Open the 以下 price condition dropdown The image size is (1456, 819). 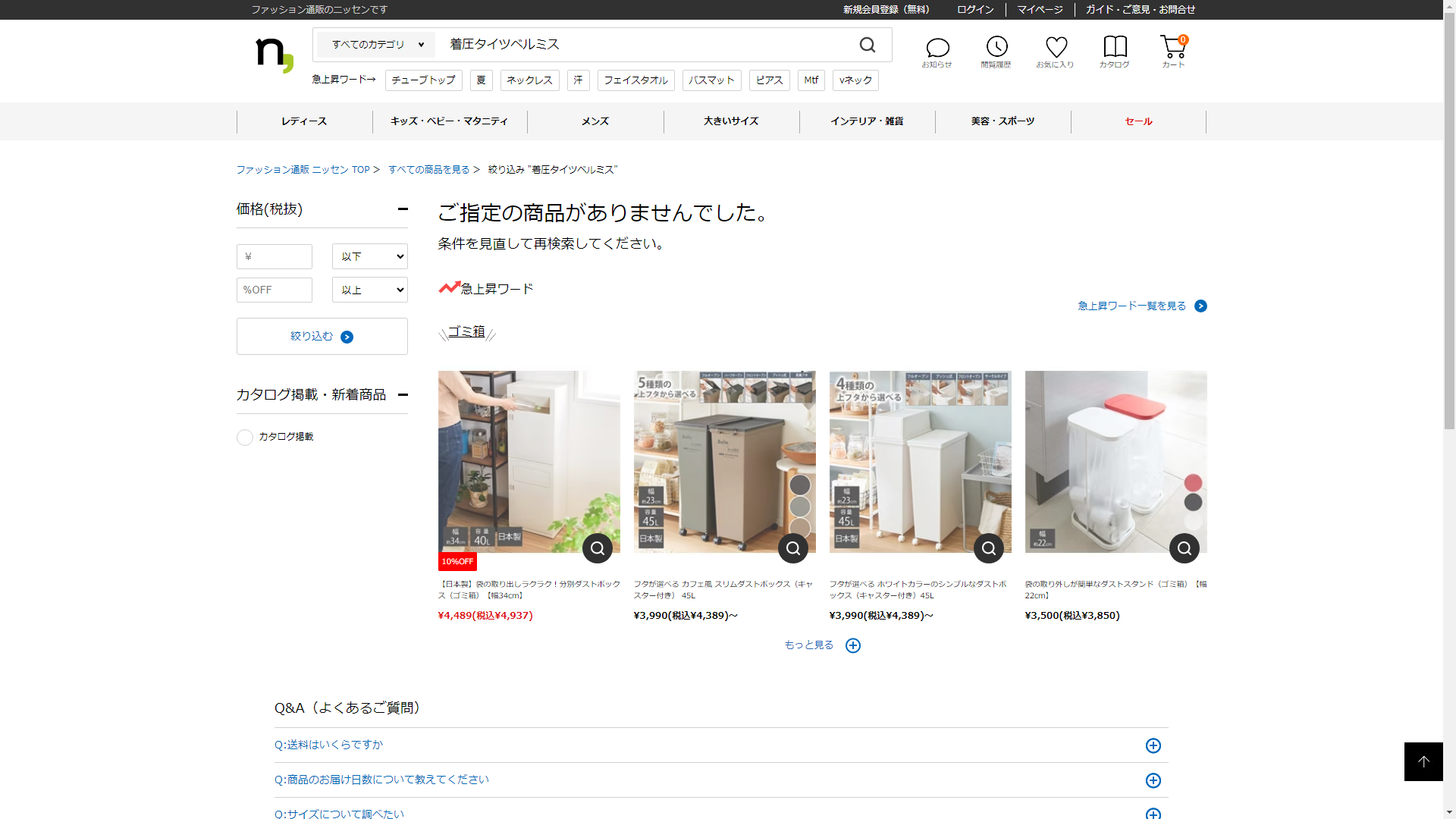(x=369, y=256)
